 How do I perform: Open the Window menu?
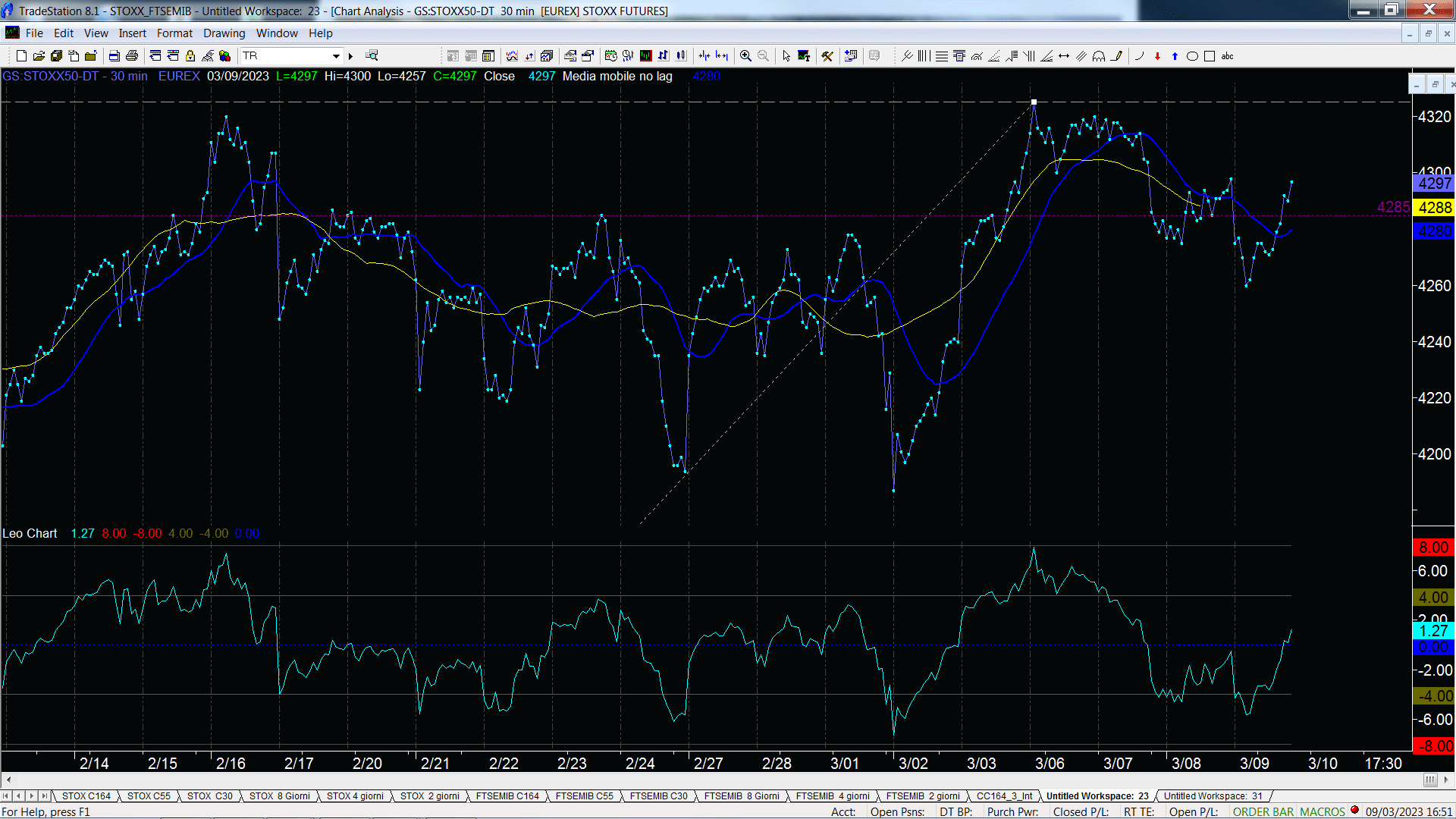point(277,33)
